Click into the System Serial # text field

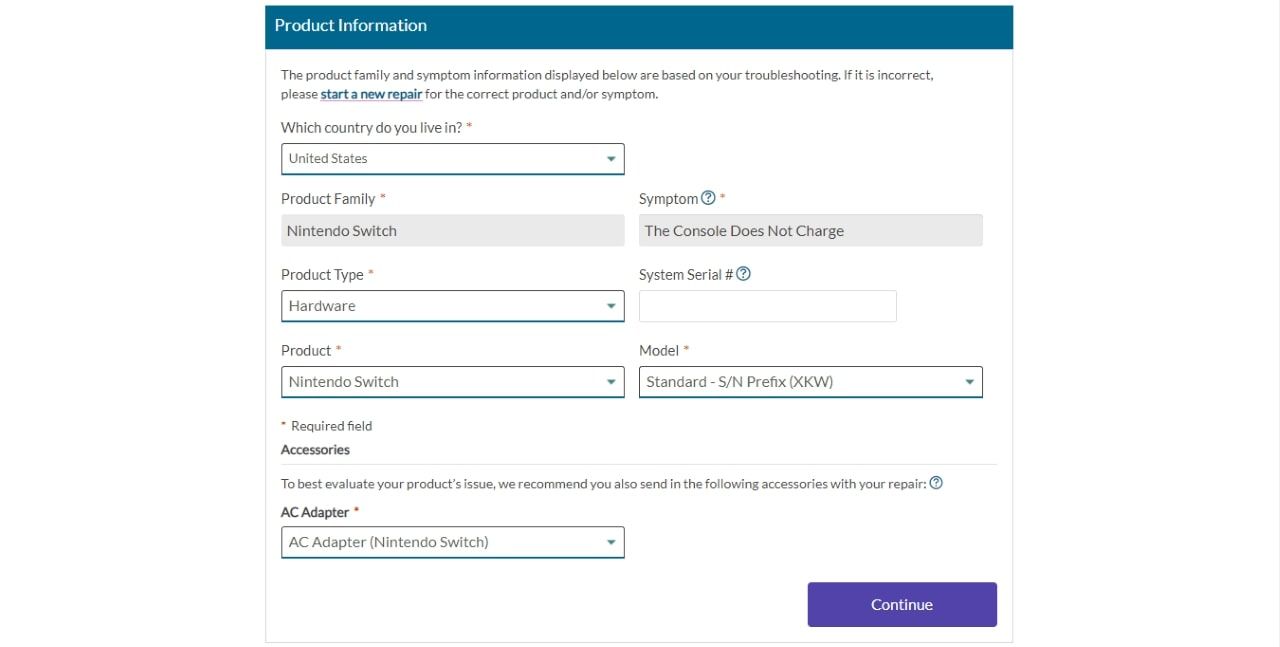pyautogui.click(x=767, y=306)
